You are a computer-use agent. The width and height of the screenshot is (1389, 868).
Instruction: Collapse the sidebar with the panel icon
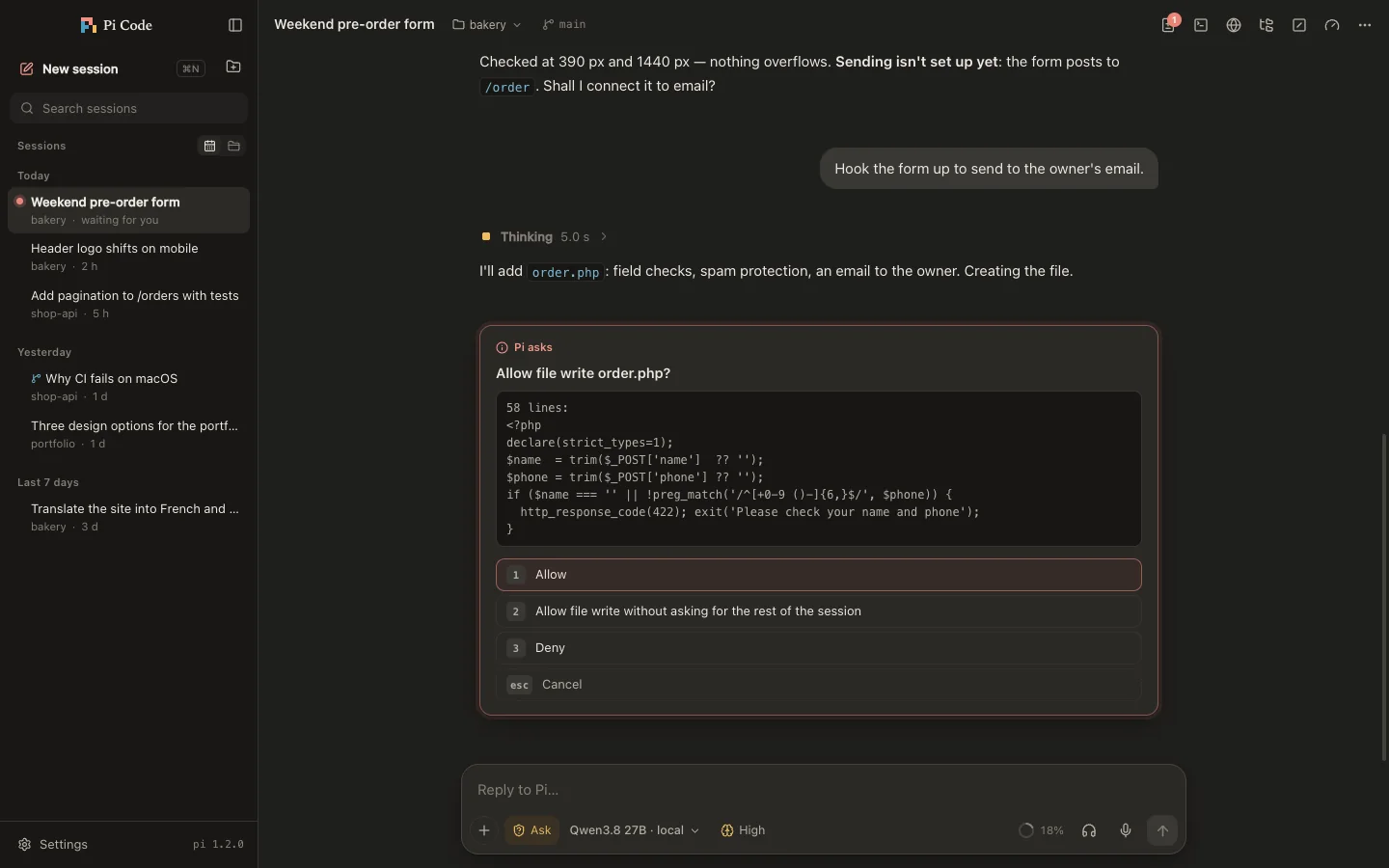point(235,25)
